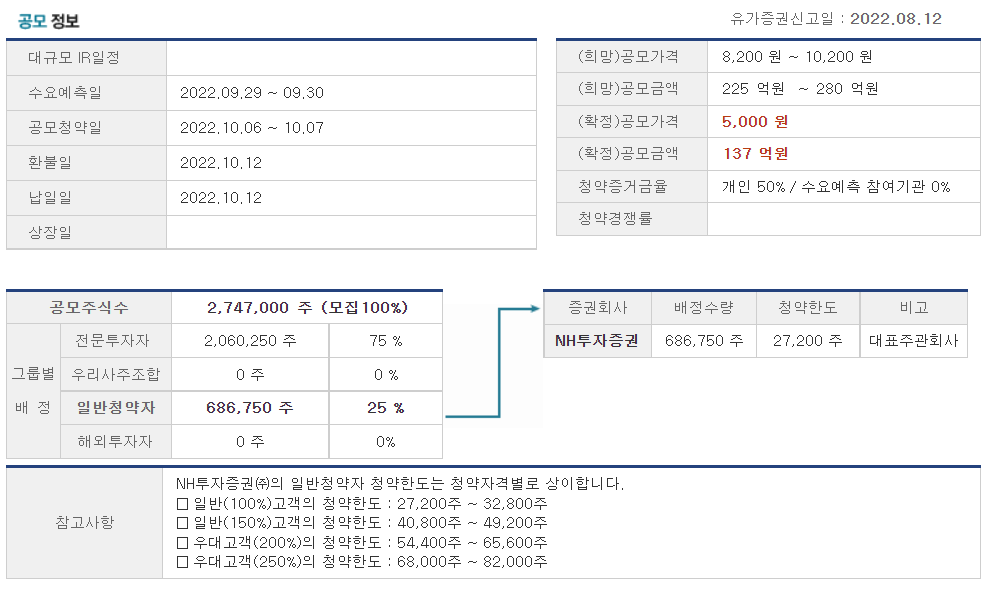Select the 배정수량 column header
The image size is (994, 592).
701,307
